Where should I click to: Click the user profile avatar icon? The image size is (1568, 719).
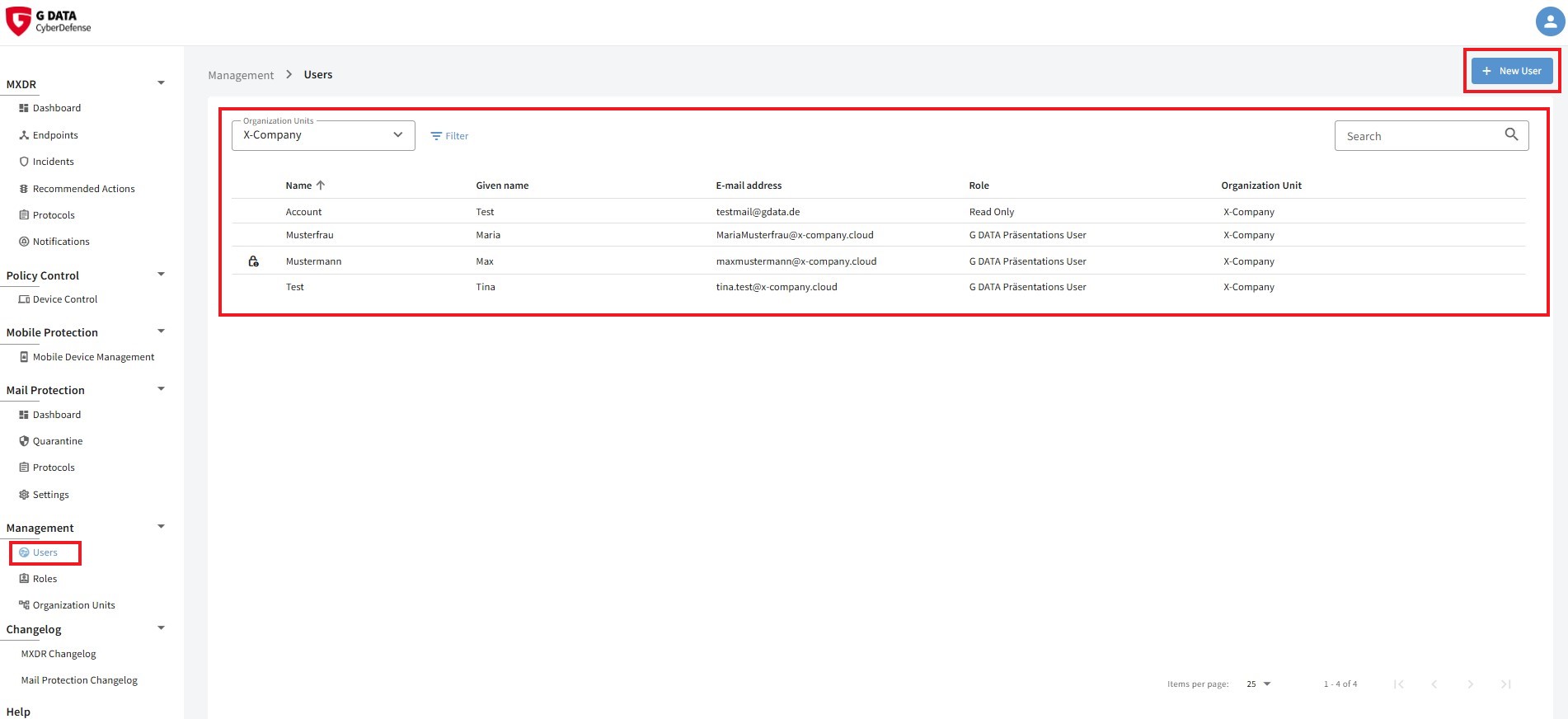pos(1549,21)
